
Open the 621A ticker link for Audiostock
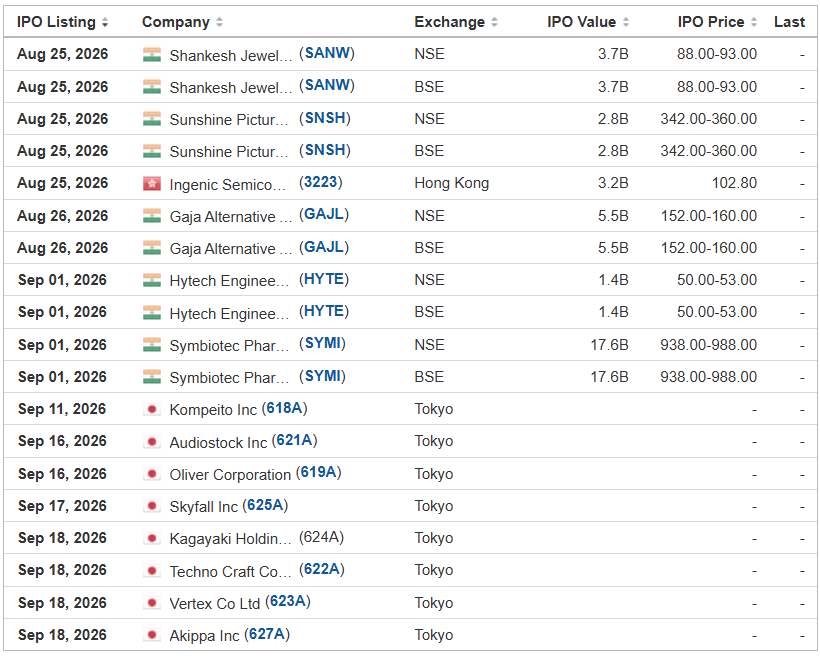point(294,440)
